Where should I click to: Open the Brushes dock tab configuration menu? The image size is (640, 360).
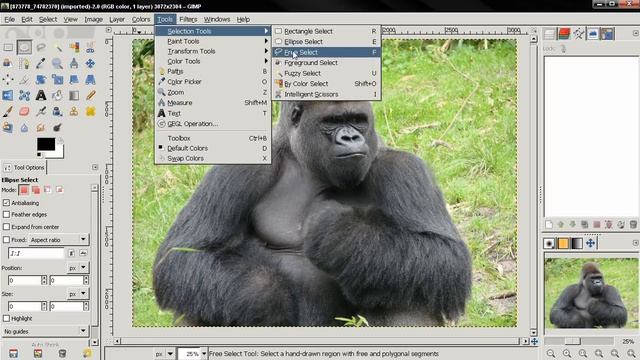pyautogui.click(x=636, y=243)
